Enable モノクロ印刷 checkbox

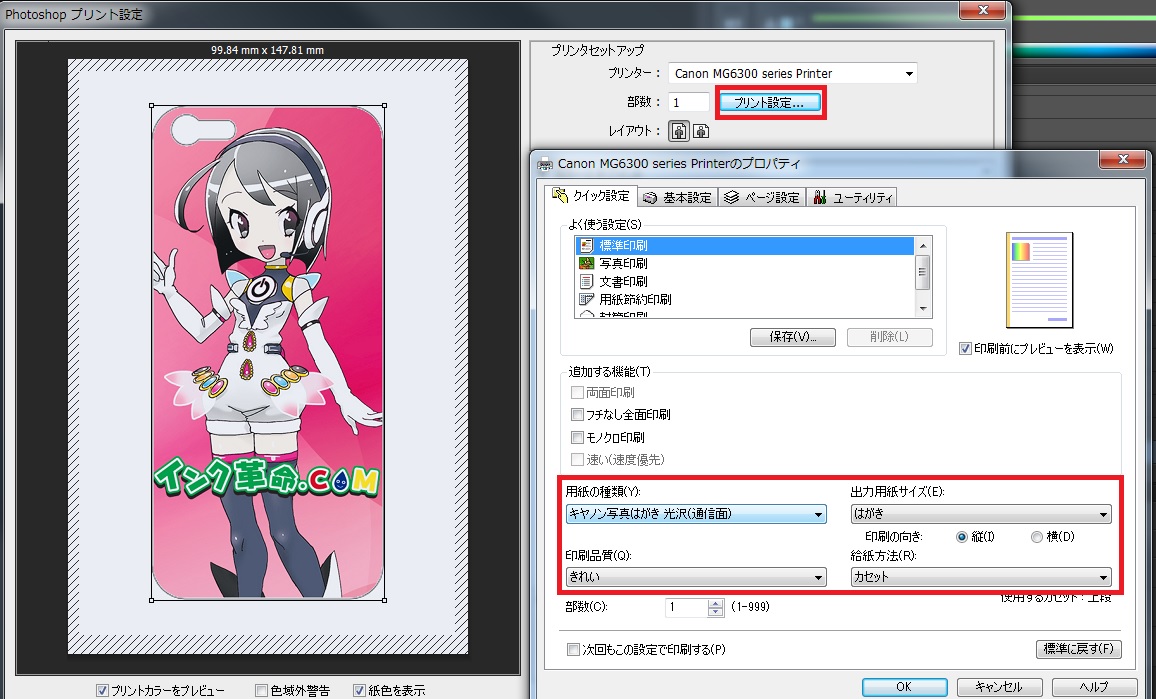577,438
